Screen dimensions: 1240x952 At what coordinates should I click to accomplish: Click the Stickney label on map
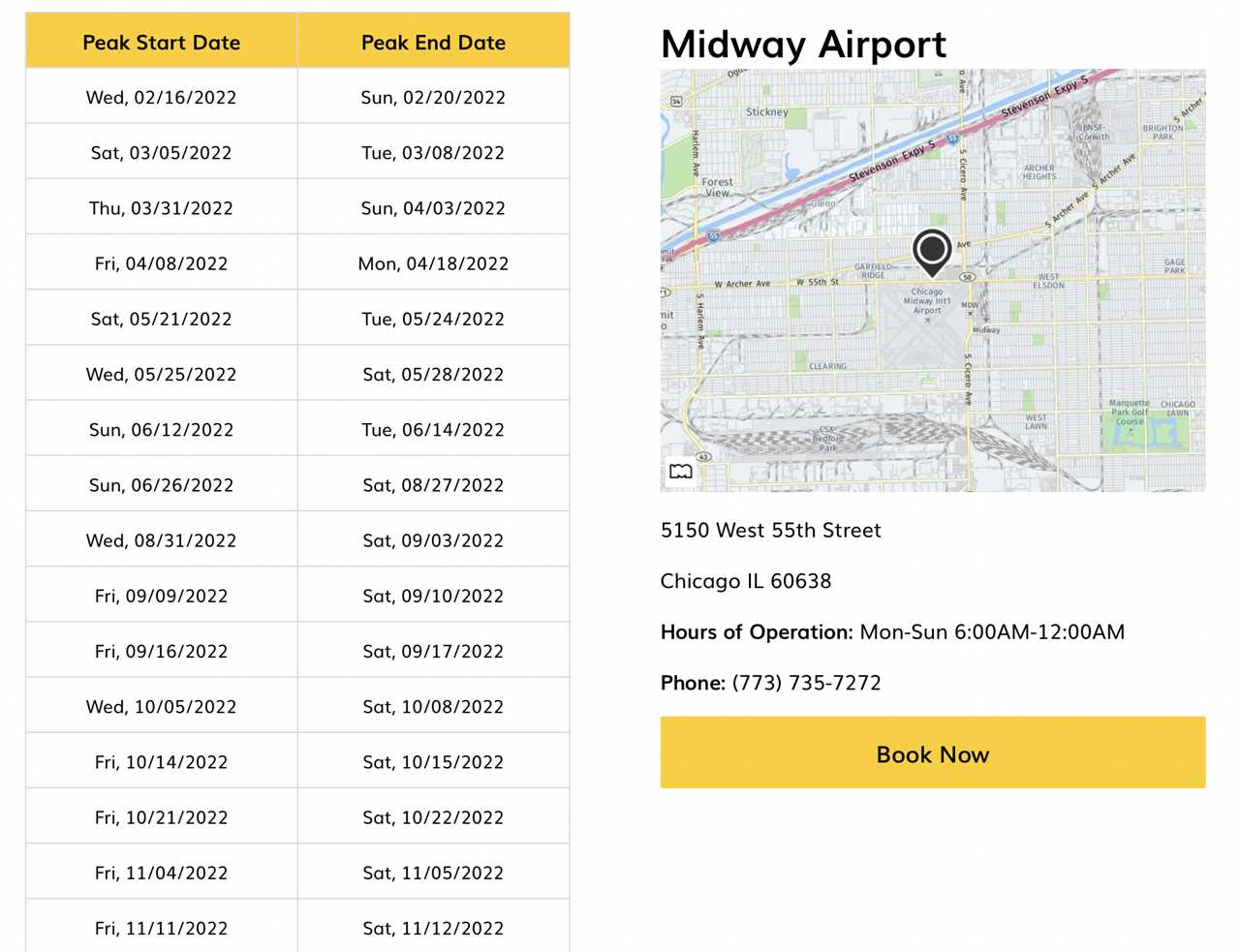(x=767, y=112)
